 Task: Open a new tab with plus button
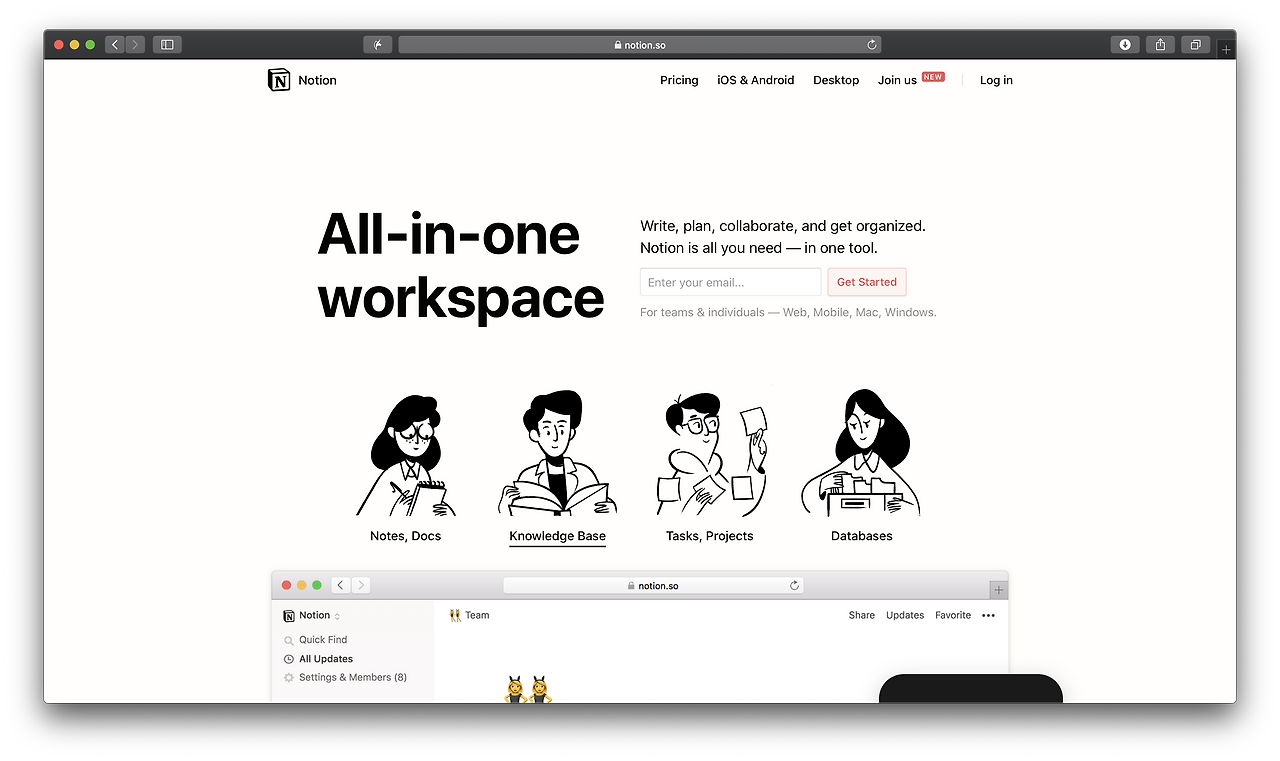(x=1226, y=49)
